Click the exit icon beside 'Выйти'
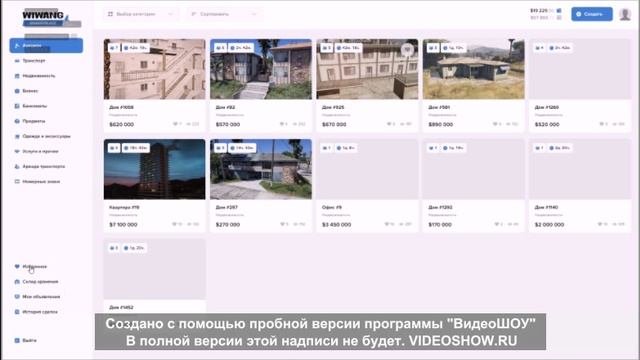The height and width of the screenshot is (360, 640). [x=17, y=340]
